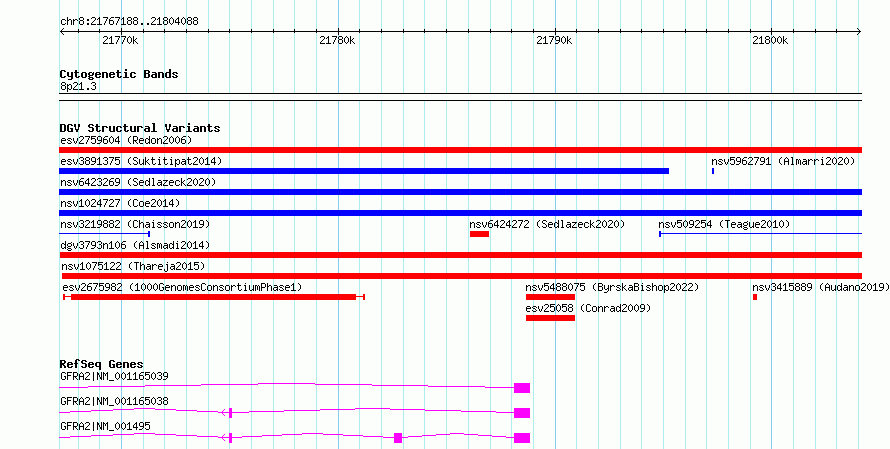Screen dimensions: 890x449
Task: Open nsv509254 (Teague2010) label
Action: (724, 224)
